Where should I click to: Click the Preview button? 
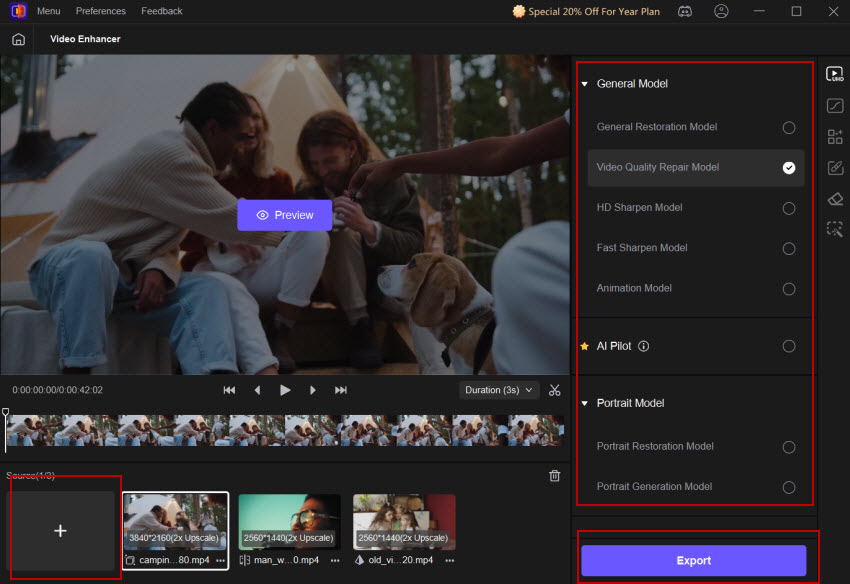click(x=285, y=215)
